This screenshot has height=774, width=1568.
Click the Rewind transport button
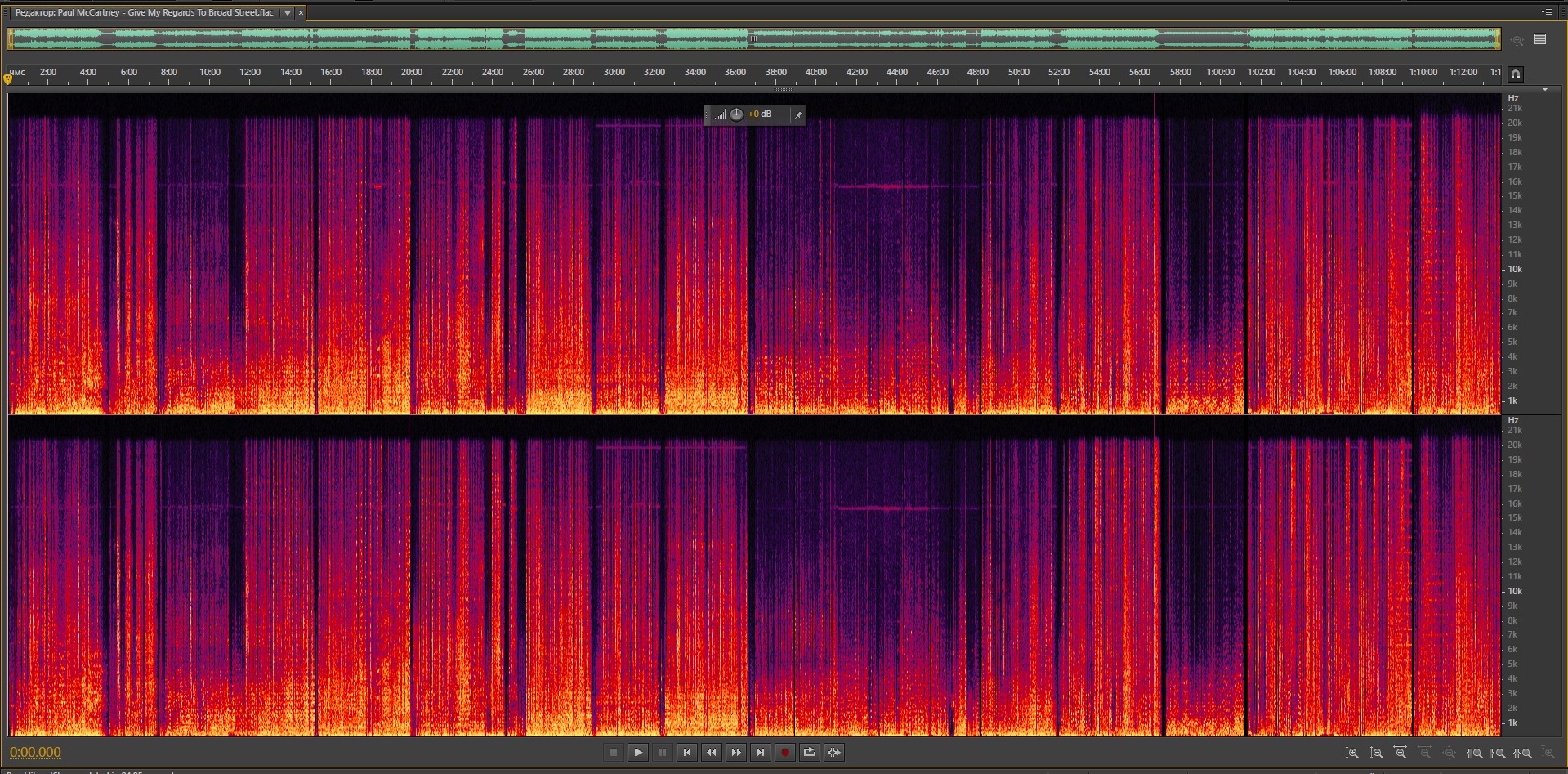pos(712,753)
